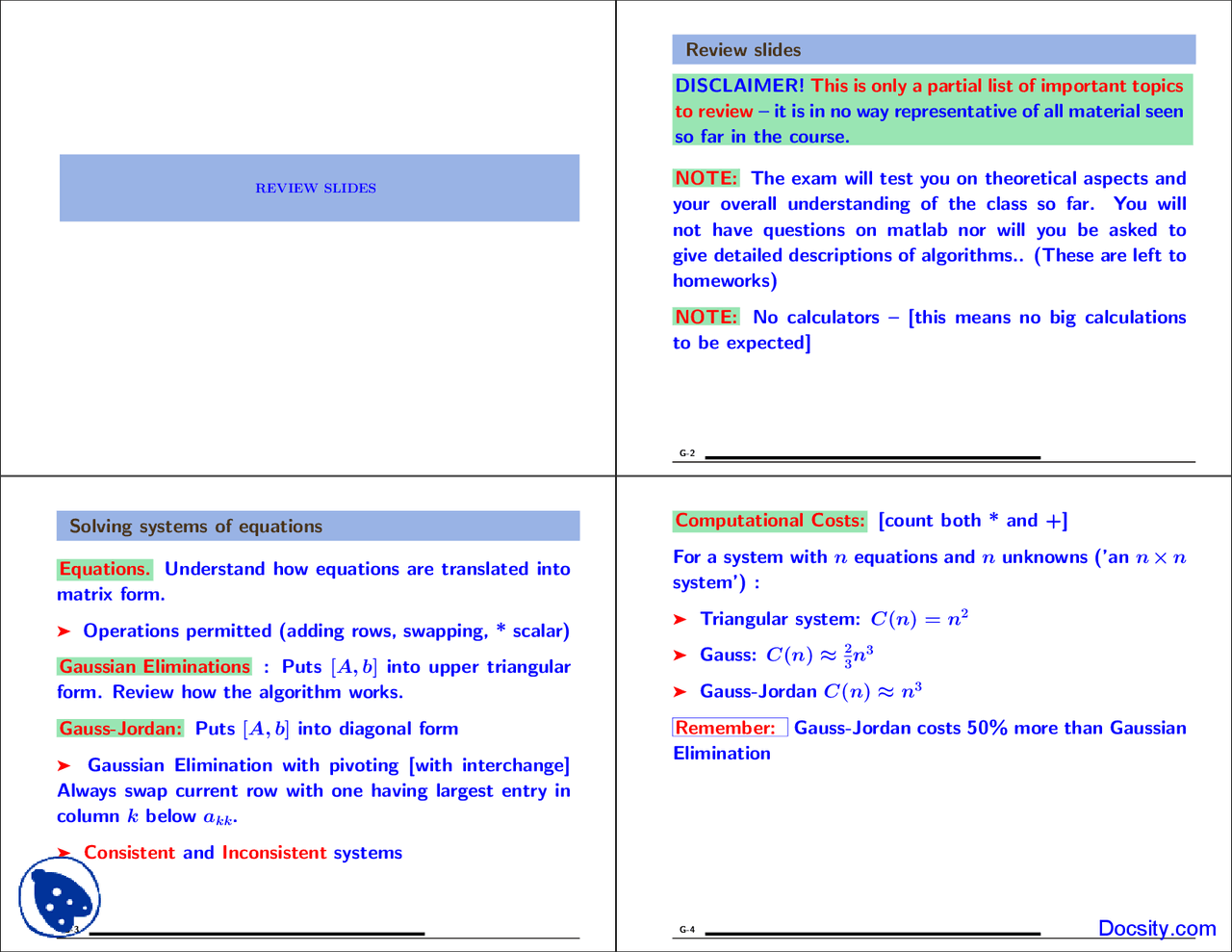The height and width of the screenshot is (952, 1232).
Task: Open the Docsity.com link
Action: [1156, 928]
